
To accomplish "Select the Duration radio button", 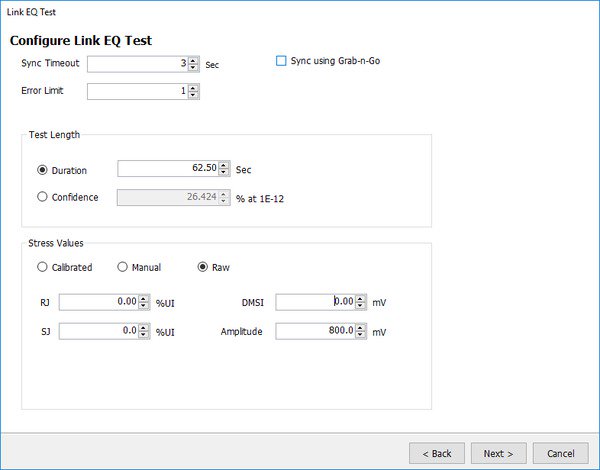I will (42, 170).
